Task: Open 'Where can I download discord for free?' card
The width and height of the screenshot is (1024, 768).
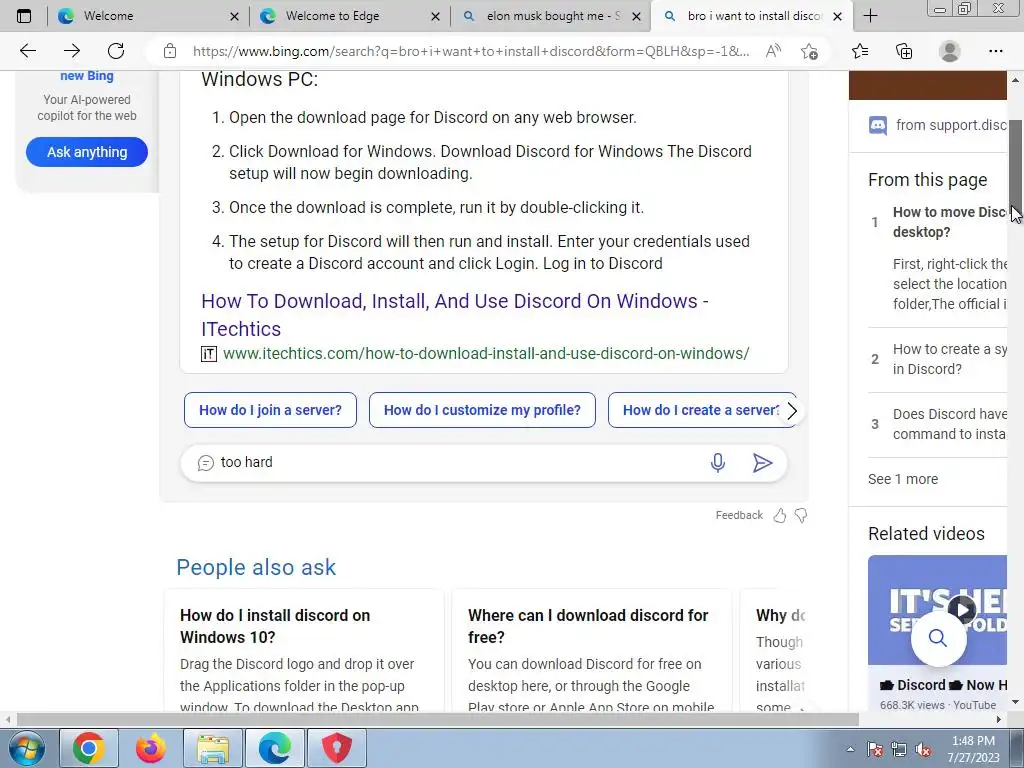Action: coord(592,650)
